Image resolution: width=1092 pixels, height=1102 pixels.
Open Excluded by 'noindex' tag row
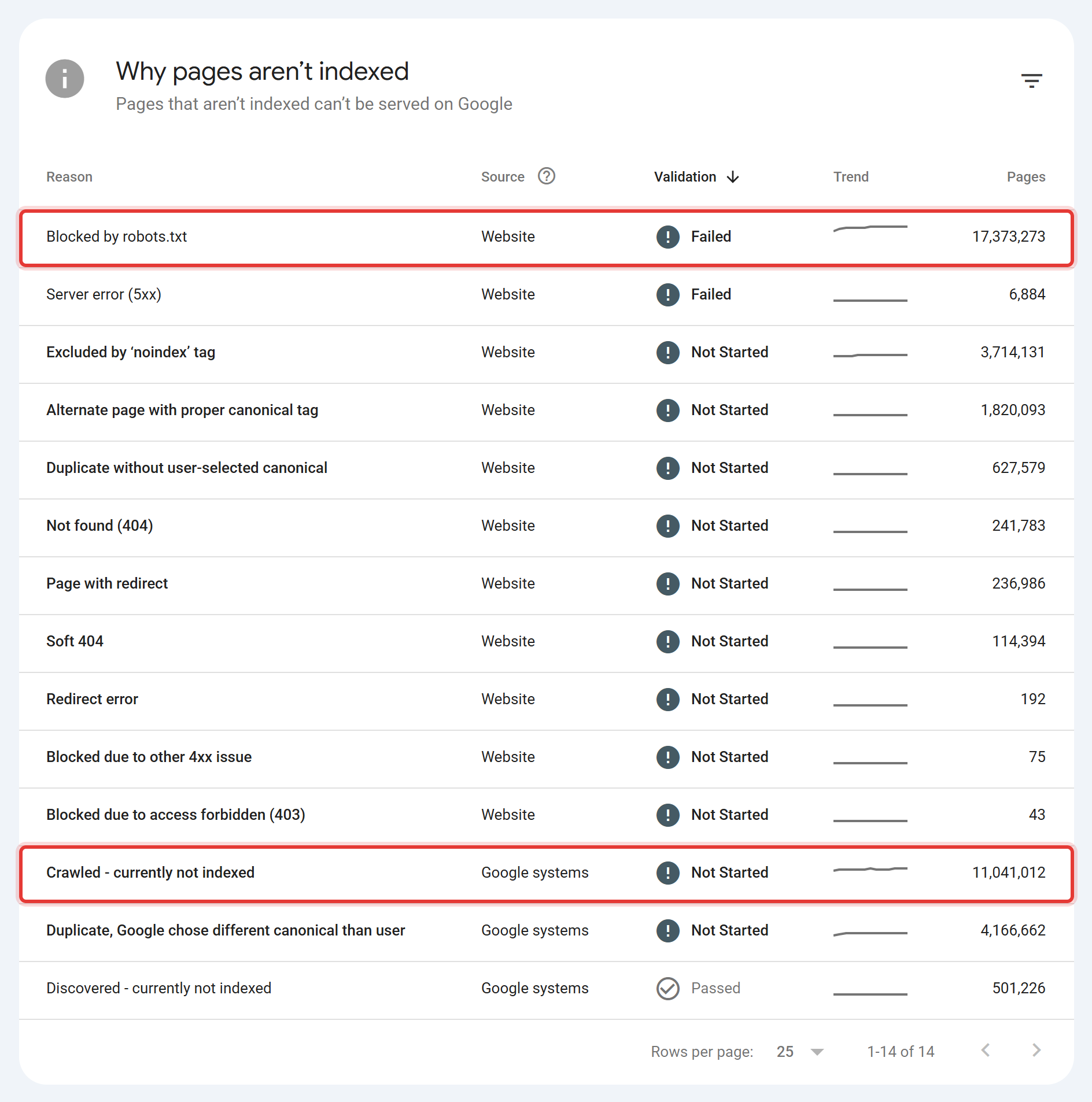pyautogui.click(x=547, y=354)
